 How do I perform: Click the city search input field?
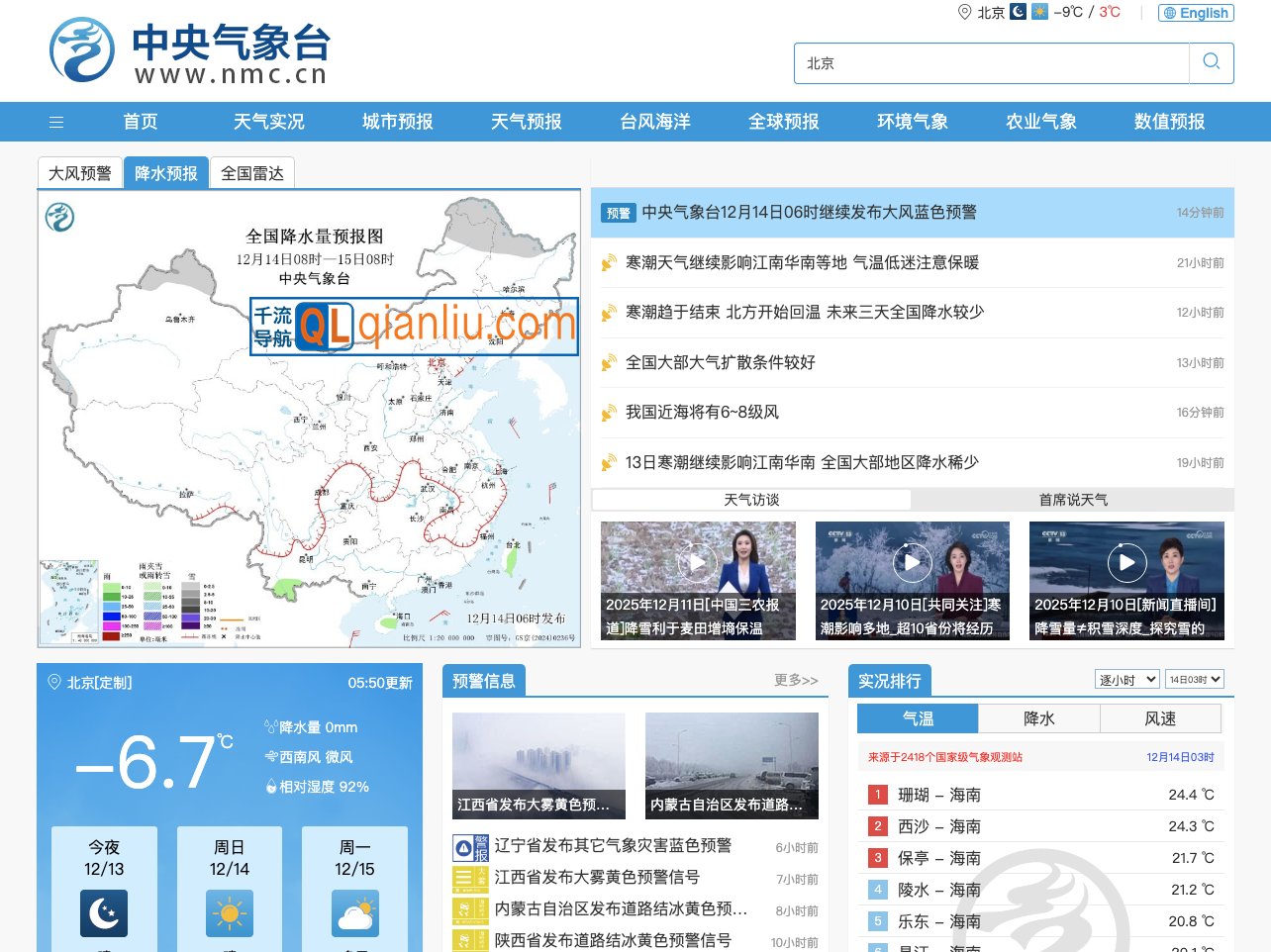click(x=990, y=62)
